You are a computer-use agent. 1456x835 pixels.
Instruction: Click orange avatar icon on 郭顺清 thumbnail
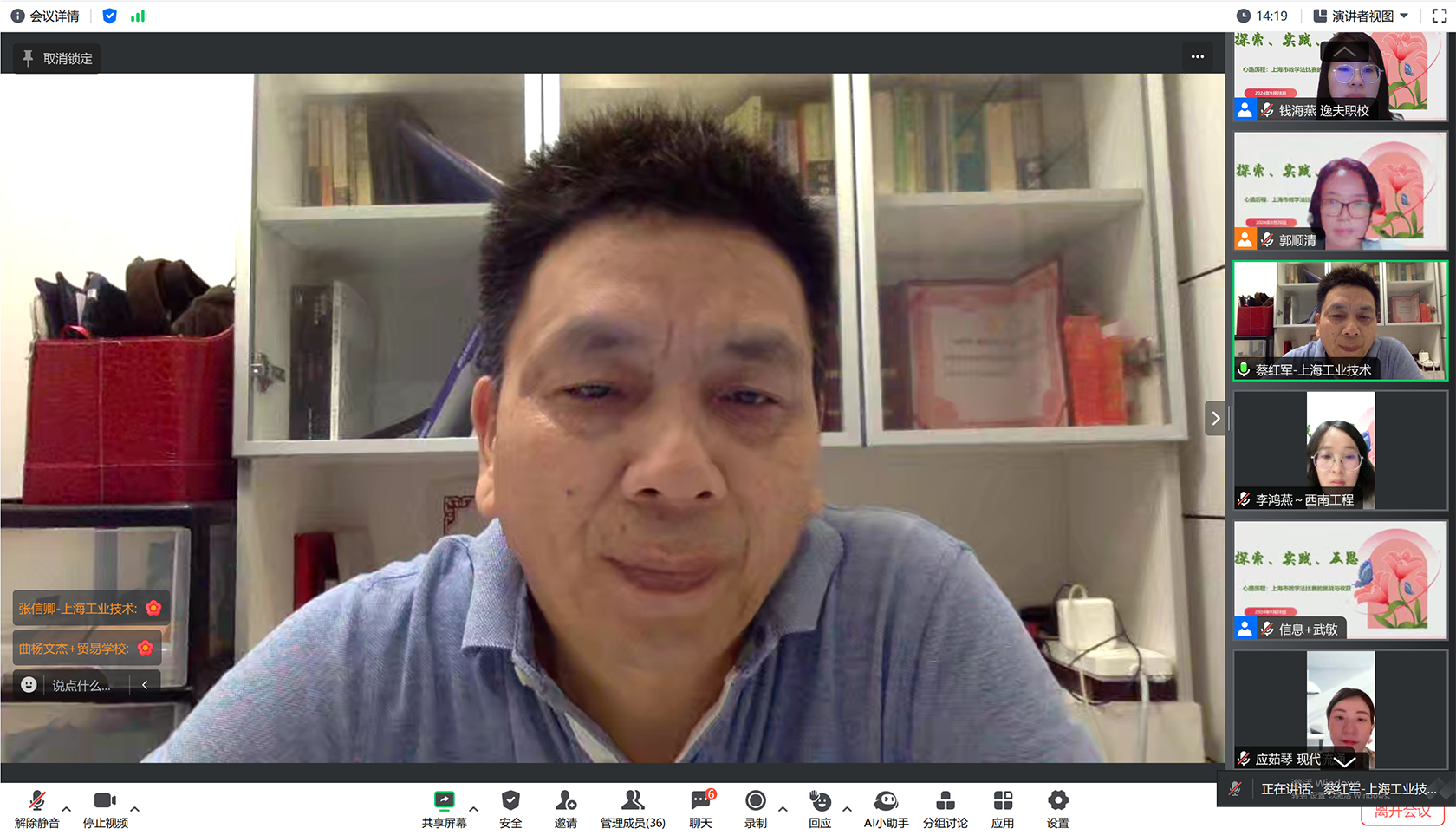(1245, 239)
